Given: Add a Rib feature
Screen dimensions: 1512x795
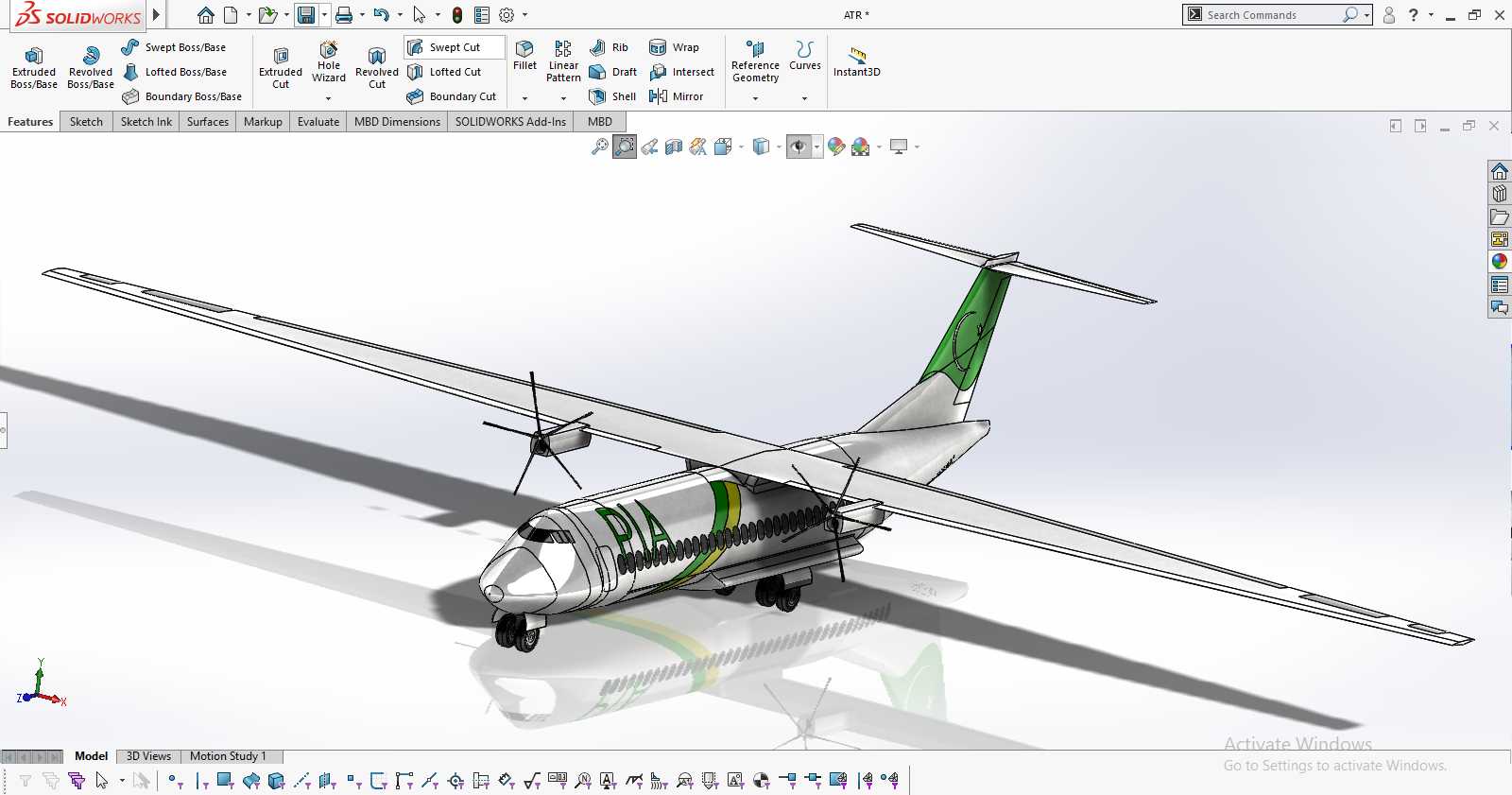Looking at the screenshot, I should coord(610,47).
